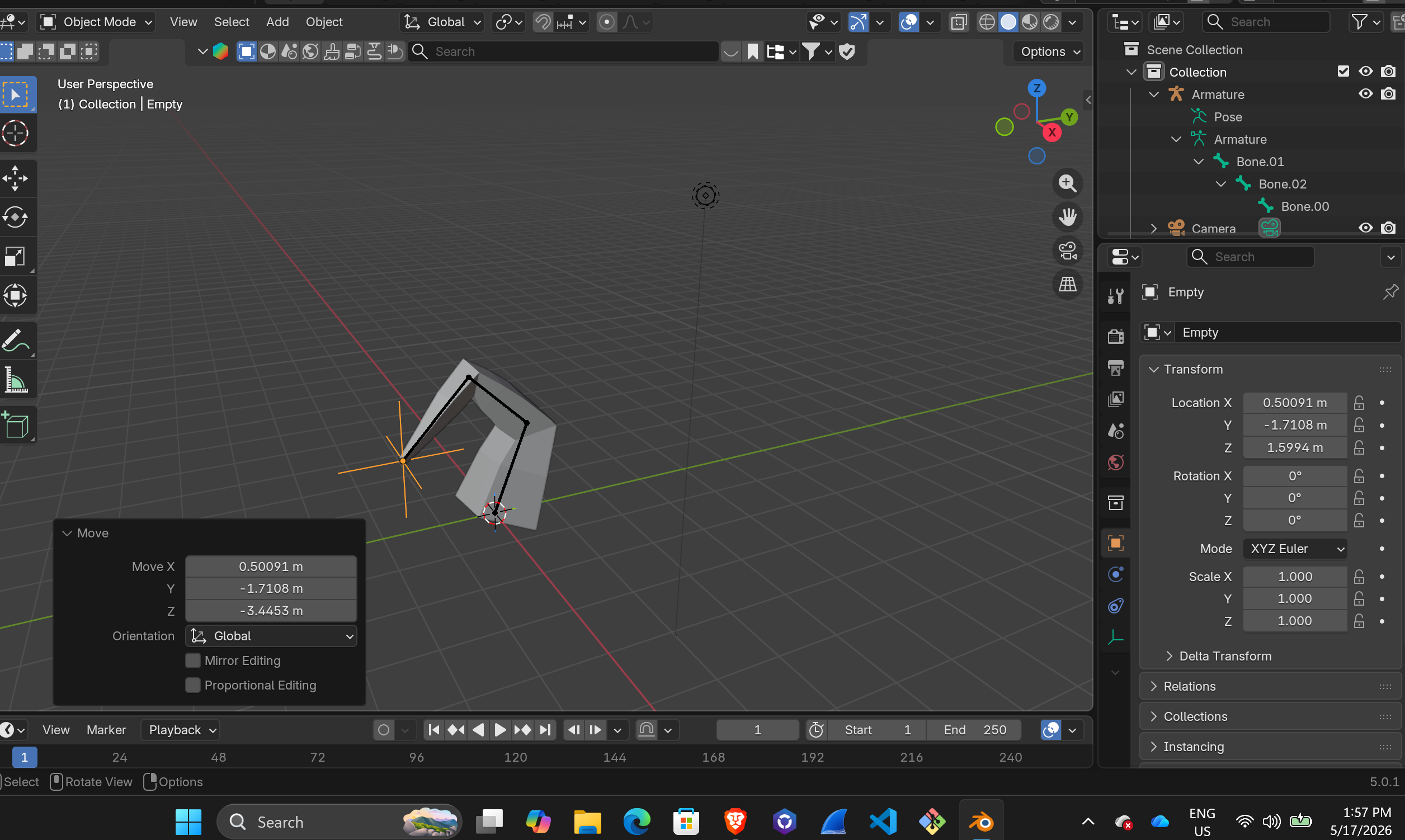Select the Annotate tool
This screenshot has width=1405, height=840.
click(x=15, y=341)
